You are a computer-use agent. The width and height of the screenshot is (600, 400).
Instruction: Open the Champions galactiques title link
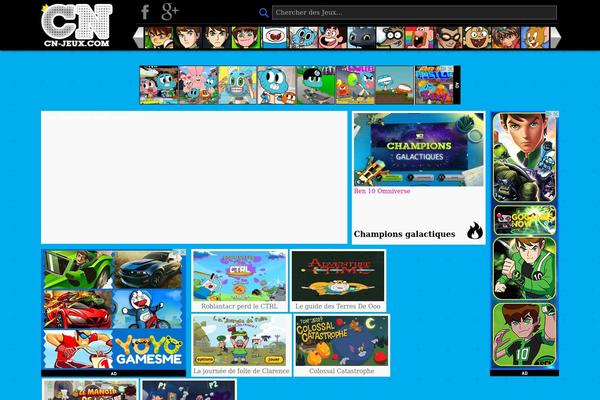[404, 234]
